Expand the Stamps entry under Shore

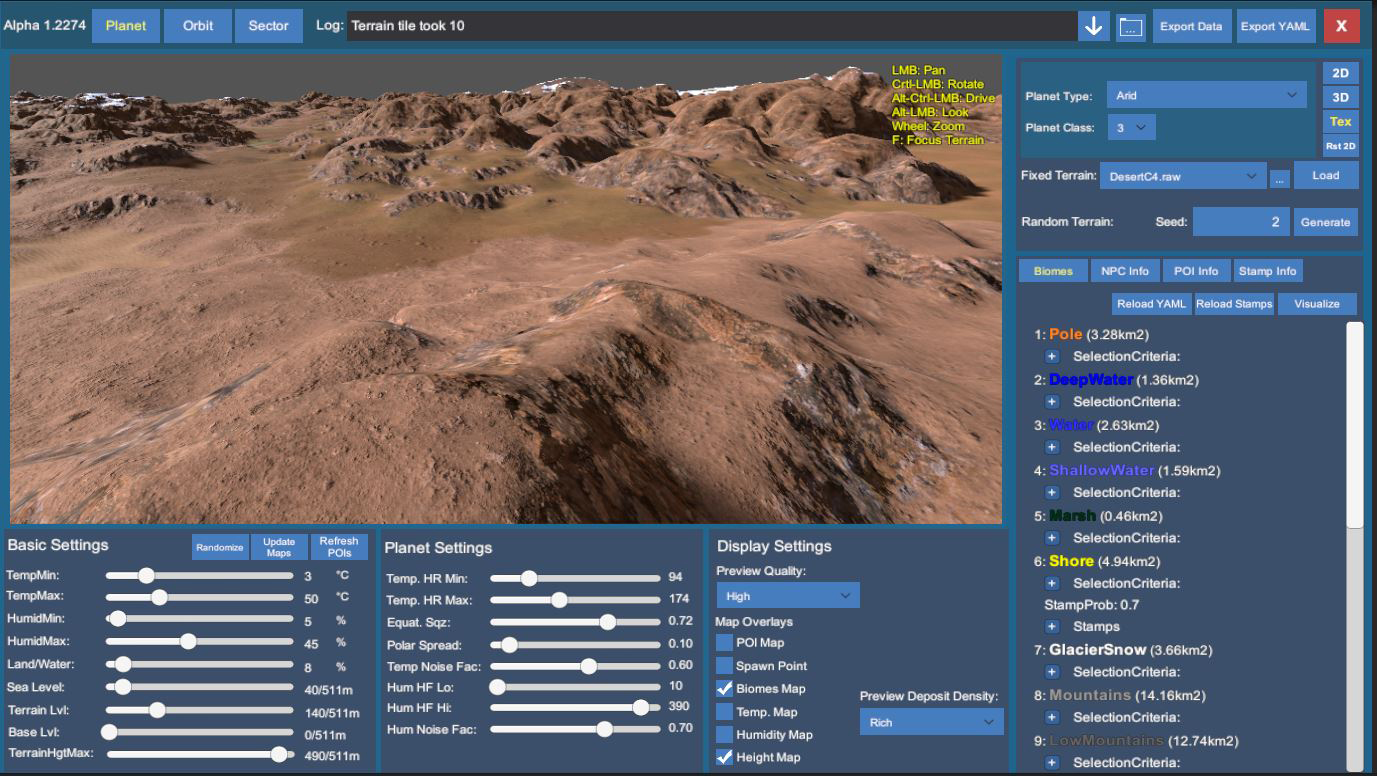pos(1052,627)
